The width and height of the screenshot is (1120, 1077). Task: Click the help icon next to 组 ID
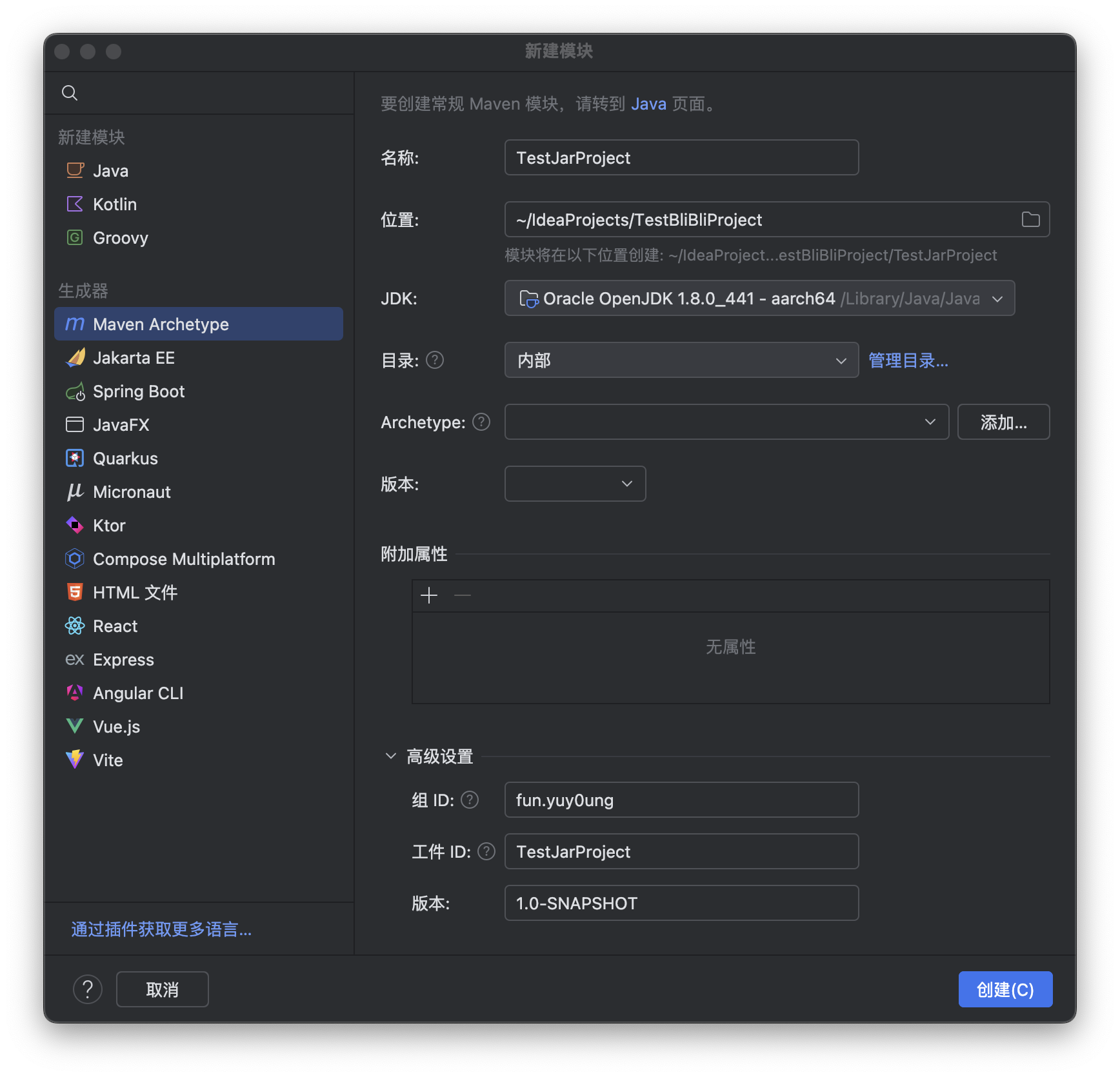pyautogui.click(x=470, y=800)
